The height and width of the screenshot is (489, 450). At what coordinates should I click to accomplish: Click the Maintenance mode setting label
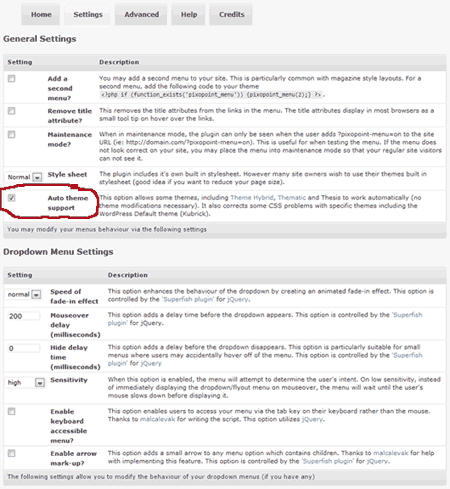69,139
